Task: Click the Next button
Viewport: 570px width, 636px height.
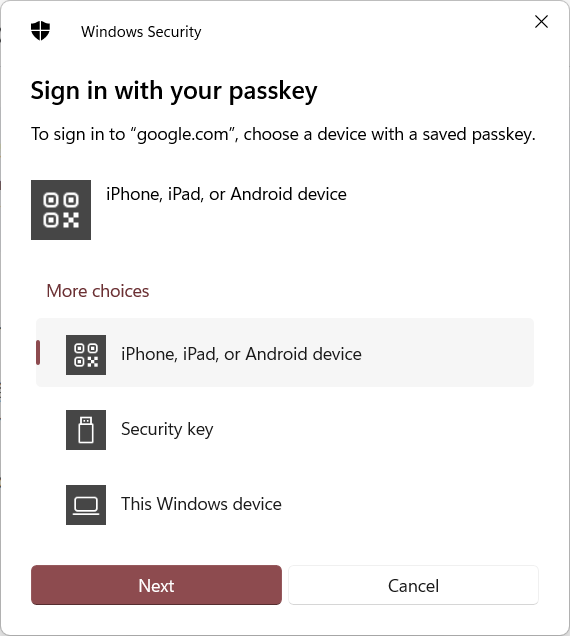Action: point(156,585)
